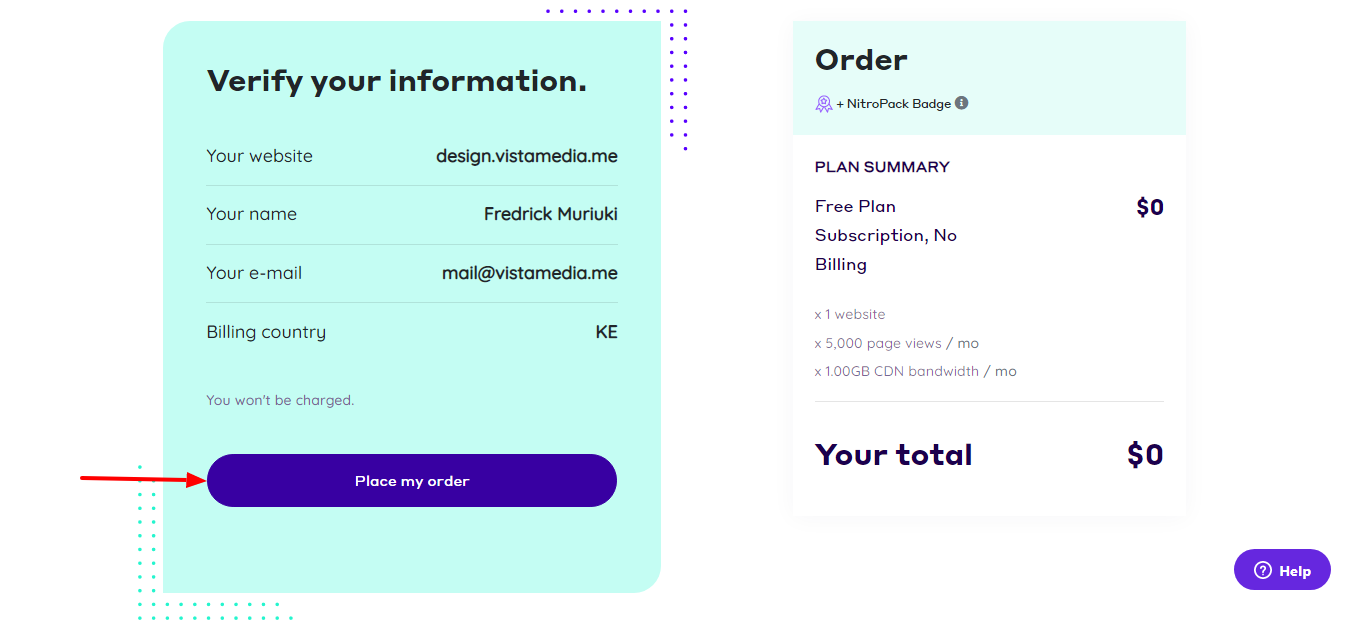The height and width of the screenshot is (625, 1349).
Task: Click the name Fredrick Muriuki
Action: point(550,214)
